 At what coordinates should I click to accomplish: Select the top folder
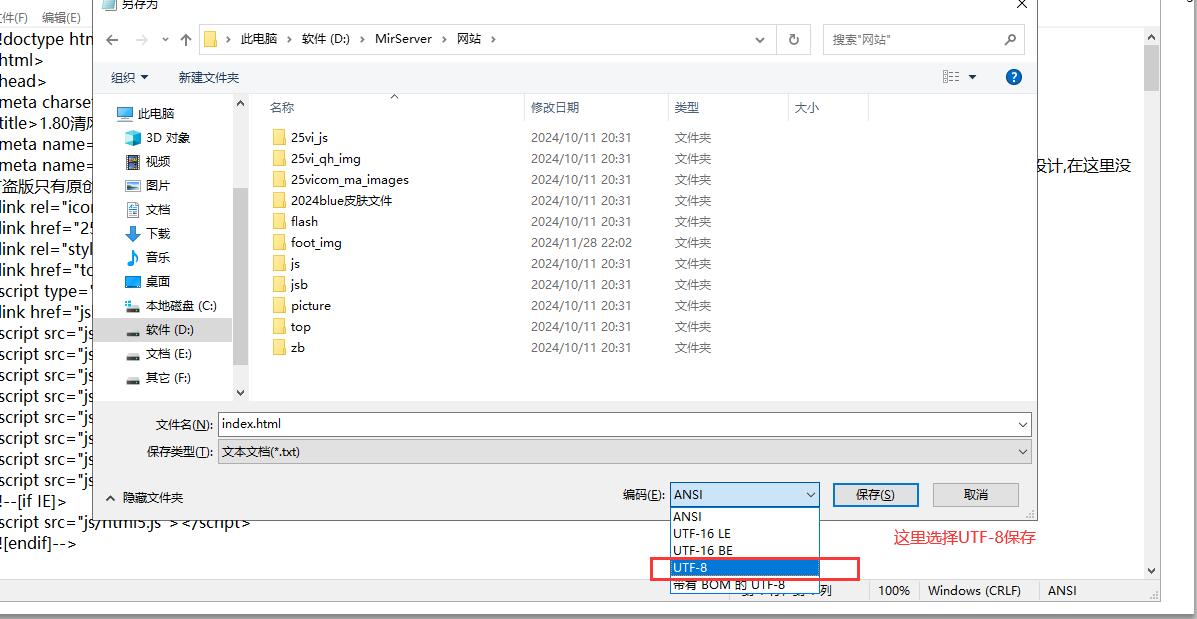pyautogui.click(x=300, y=327)
